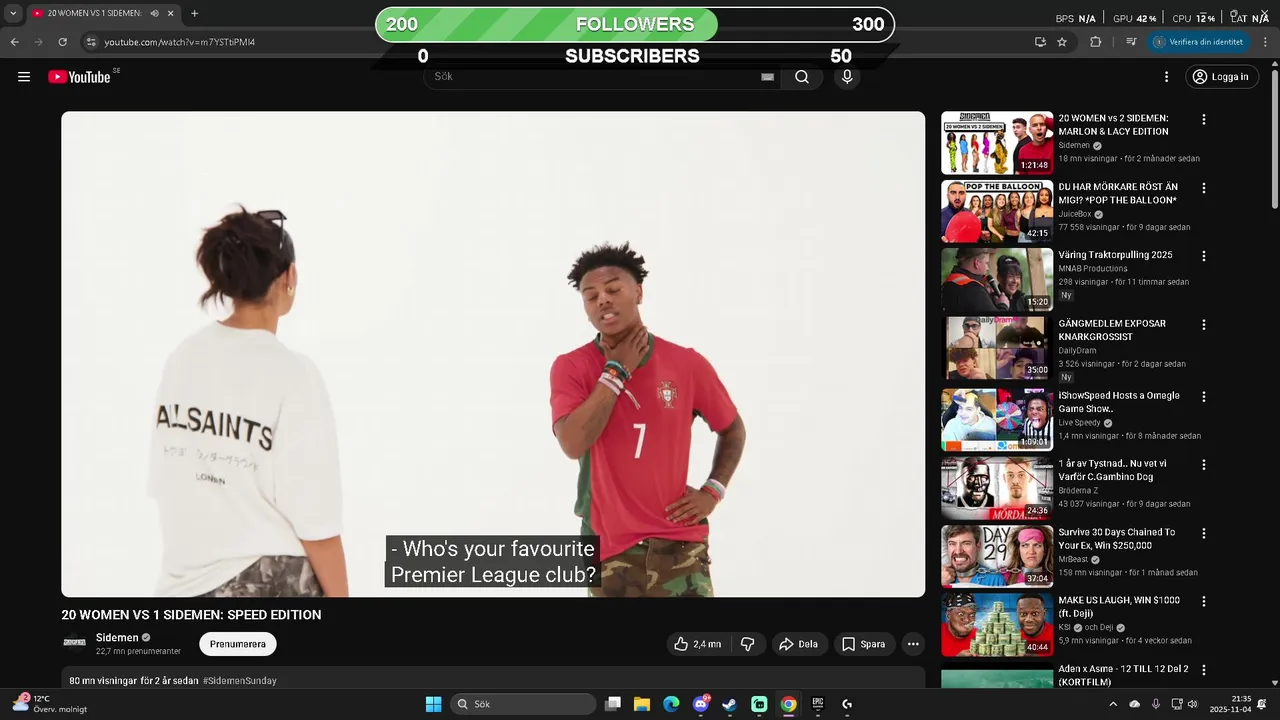Open the taskbar weather widget

48,704
